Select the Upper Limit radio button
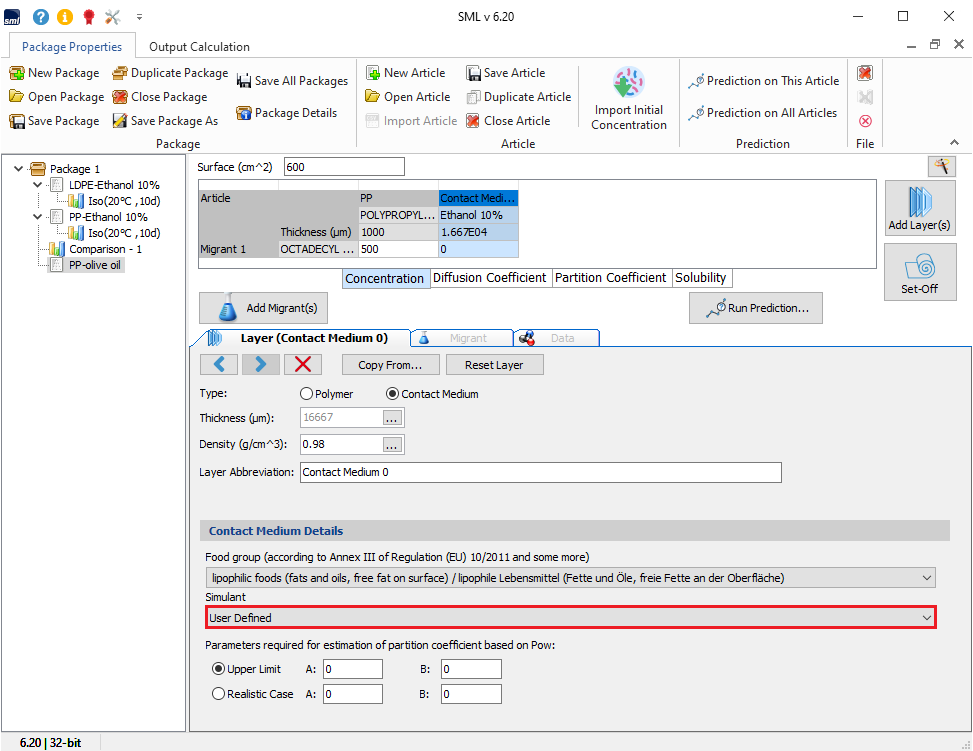Screen dimensions: 973x751 [218, 669]
